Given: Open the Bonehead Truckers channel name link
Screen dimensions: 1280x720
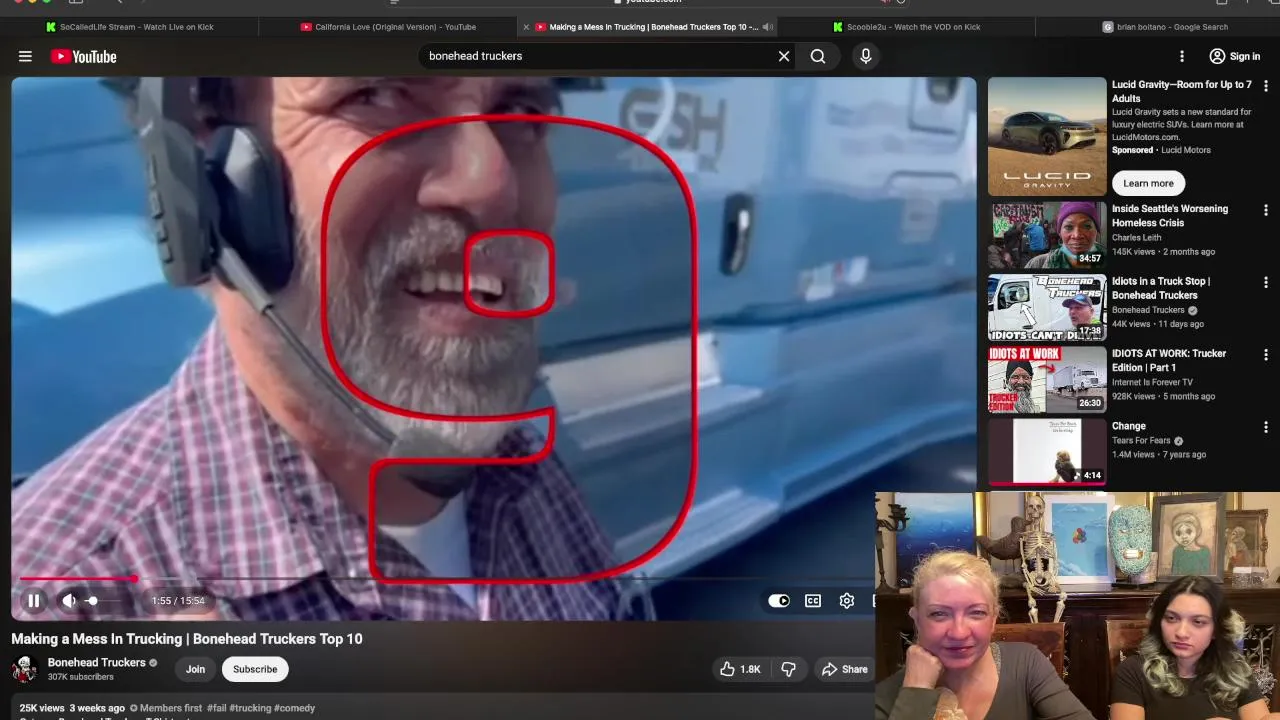Looking at the screenshot, I should [x=97, y=662].
